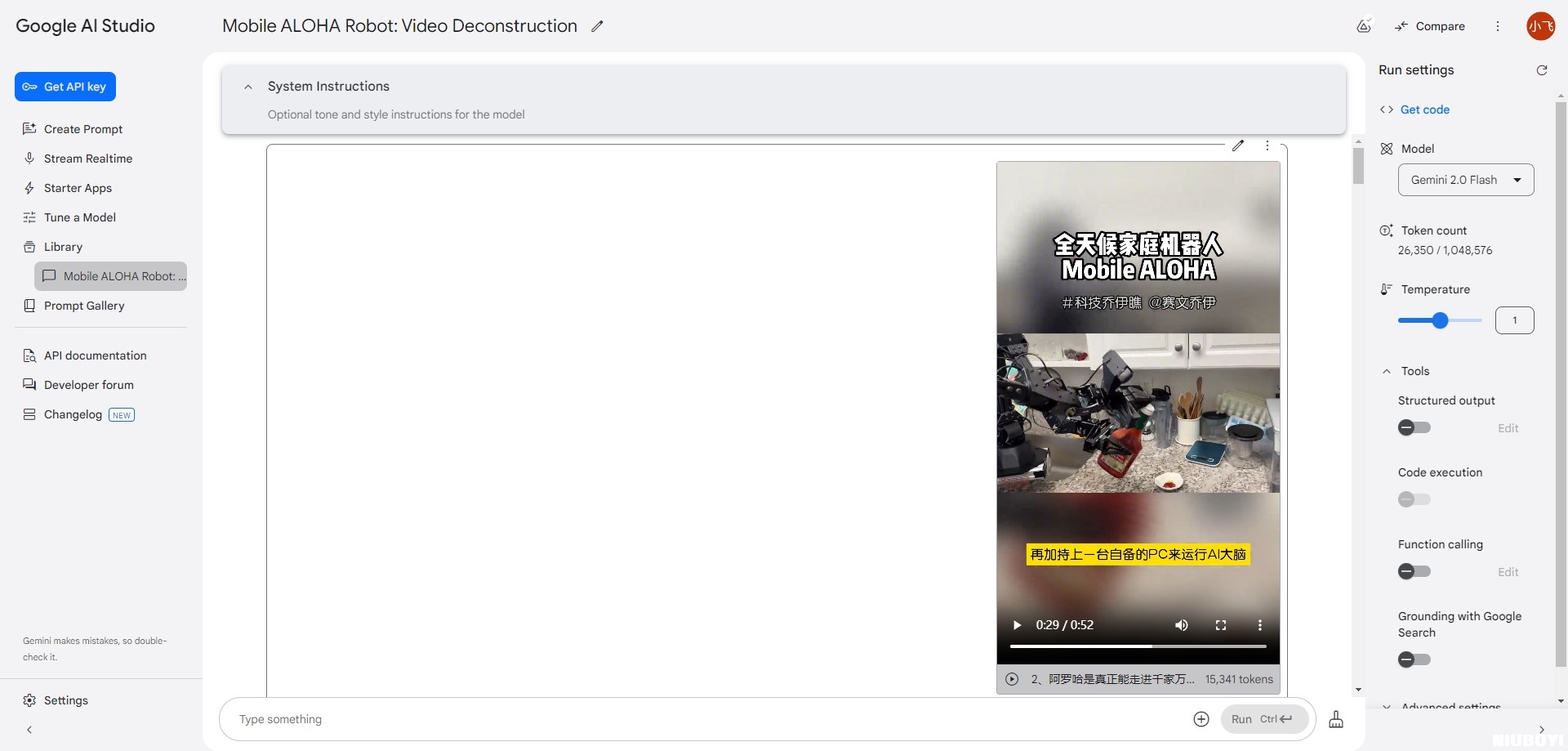Click the save to Drive icon
The width and height of the screenshot is (1568, 751).
coord(1364,26)
